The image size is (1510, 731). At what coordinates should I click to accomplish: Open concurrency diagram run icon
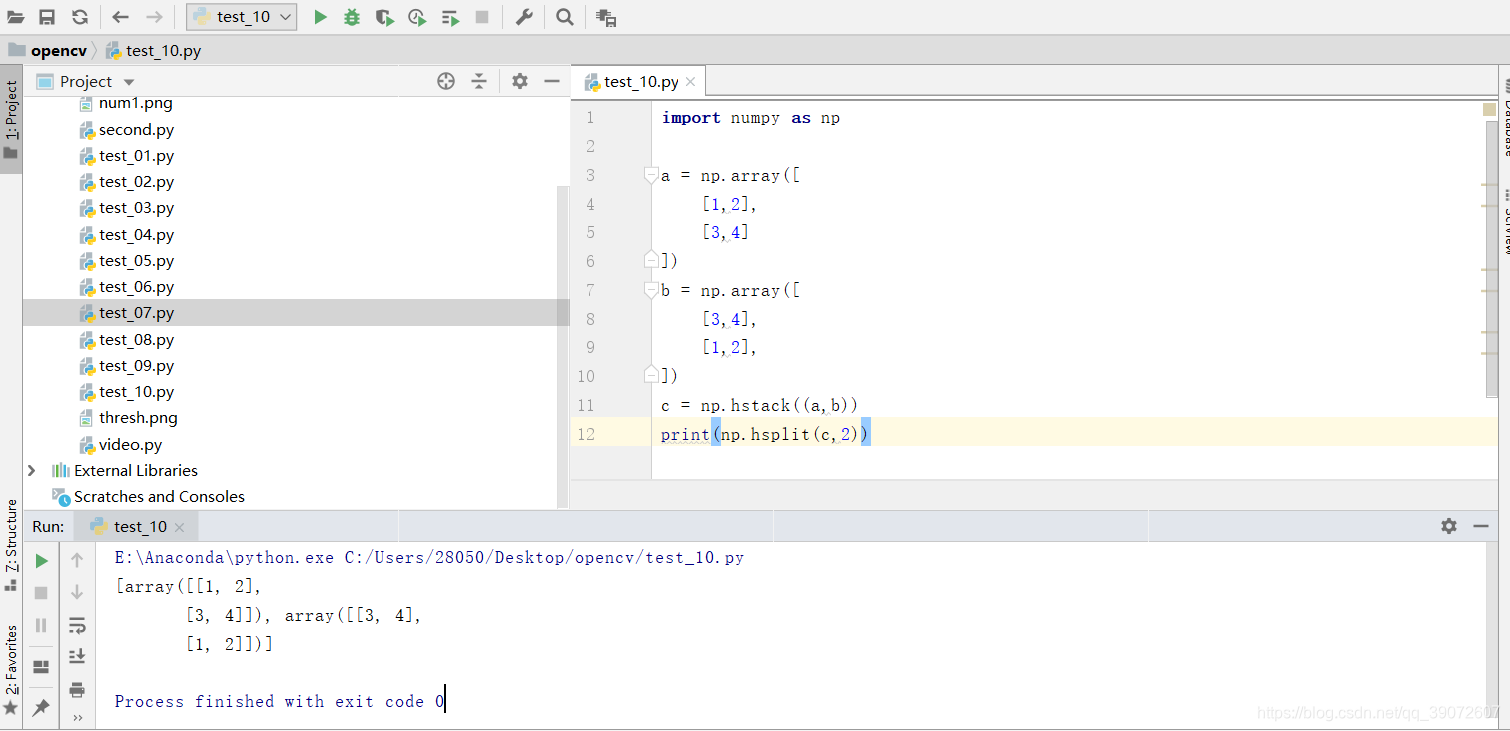click(450, 17)
